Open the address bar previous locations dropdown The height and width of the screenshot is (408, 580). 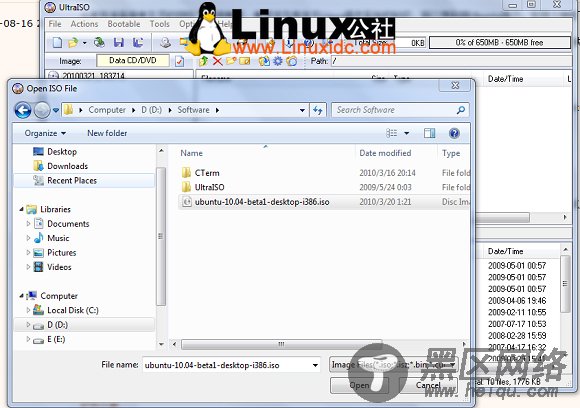click(302, 110)
